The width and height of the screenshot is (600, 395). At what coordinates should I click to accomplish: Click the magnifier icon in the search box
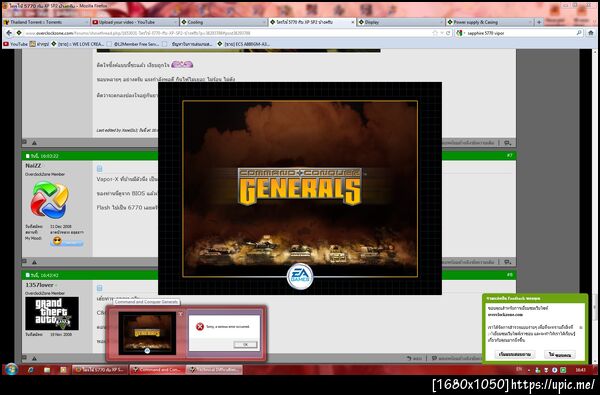579,33
